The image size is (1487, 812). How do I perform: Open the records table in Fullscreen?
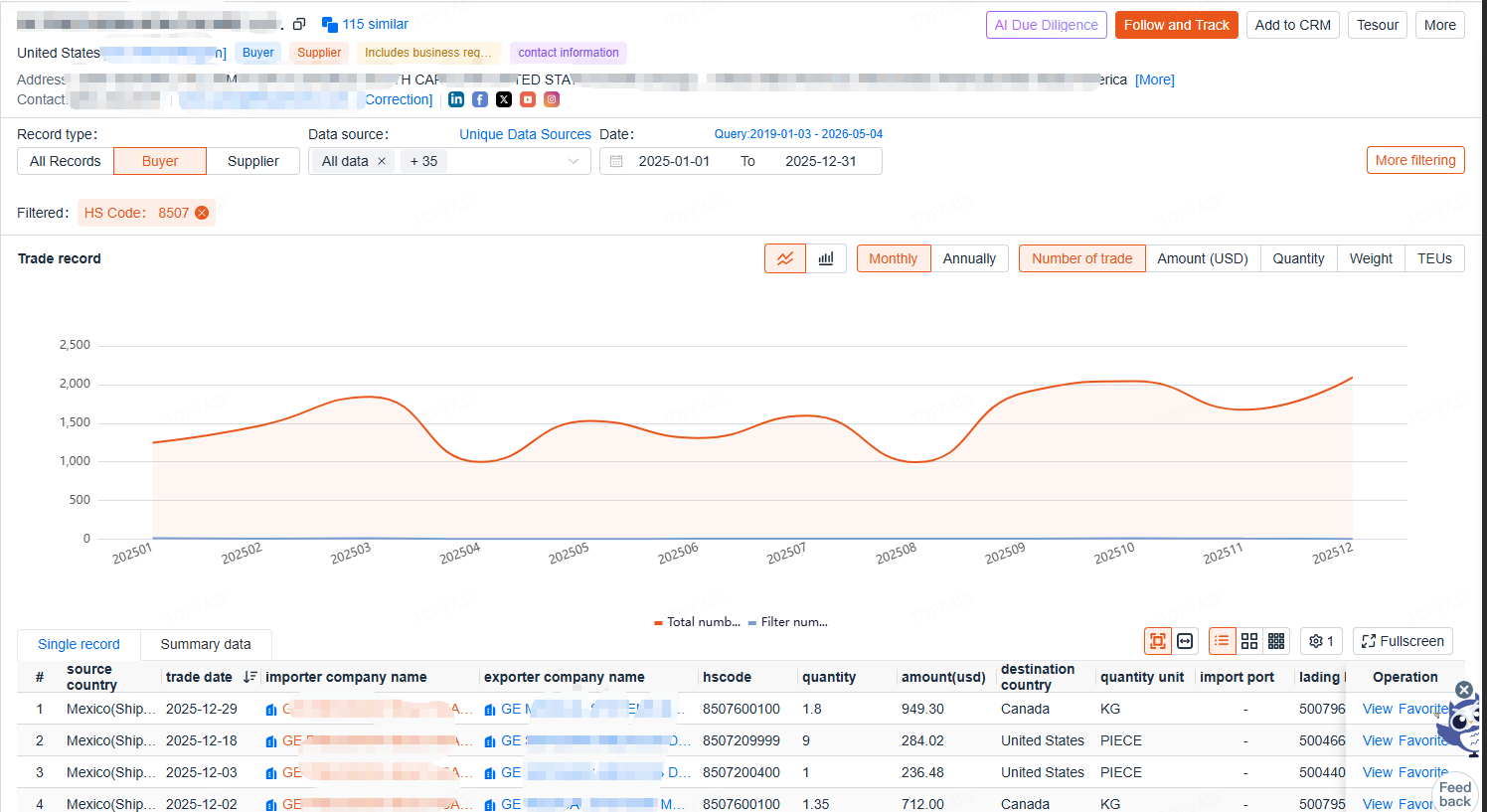point(1403,641)
